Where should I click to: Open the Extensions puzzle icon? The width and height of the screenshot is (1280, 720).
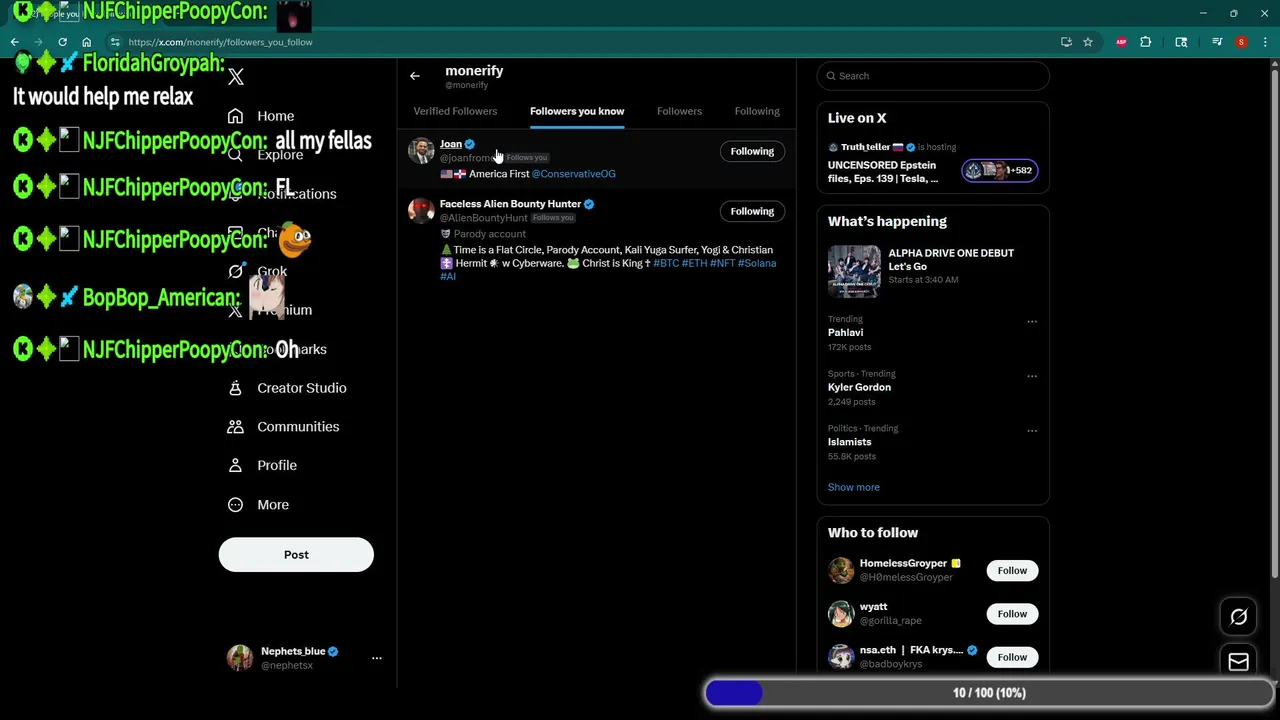click(x=1146, y=42)
